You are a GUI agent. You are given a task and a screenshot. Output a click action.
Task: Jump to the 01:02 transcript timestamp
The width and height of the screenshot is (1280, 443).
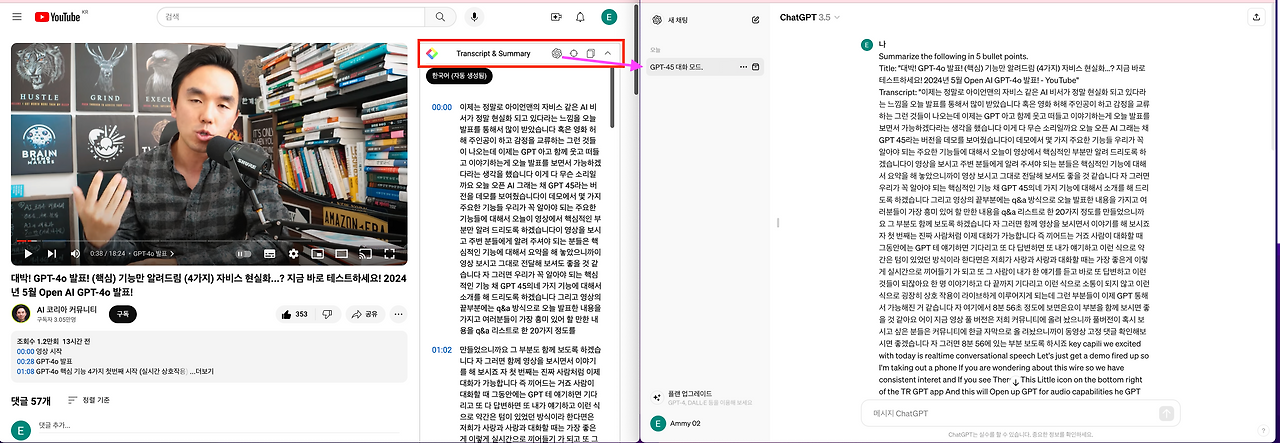(x=441, y=350)
